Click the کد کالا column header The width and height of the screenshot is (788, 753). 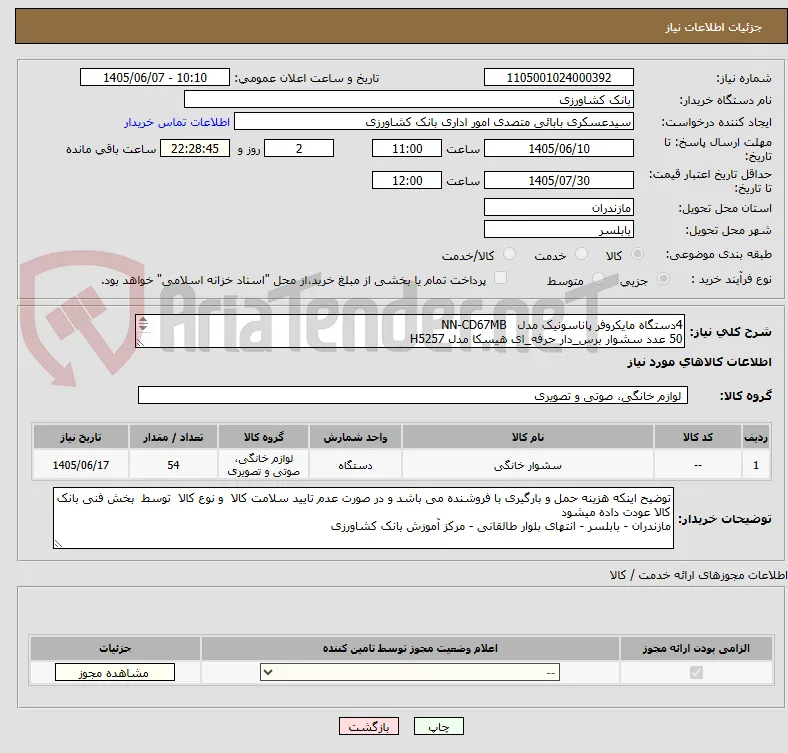[x=698, y=437]
